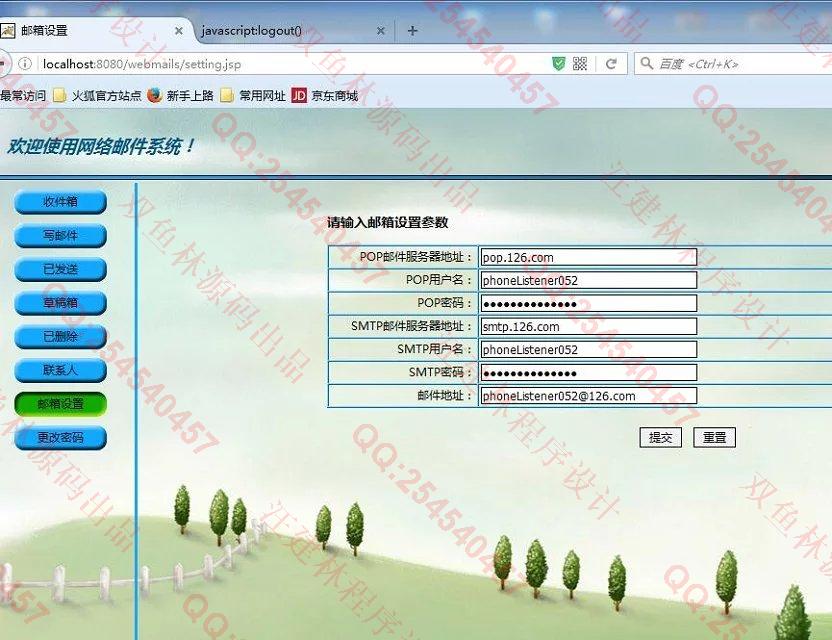Image resolution: width=832 pixels, height=640 pixels.
Task: Click the QR code icon in address bar
Action: (580, 64)
